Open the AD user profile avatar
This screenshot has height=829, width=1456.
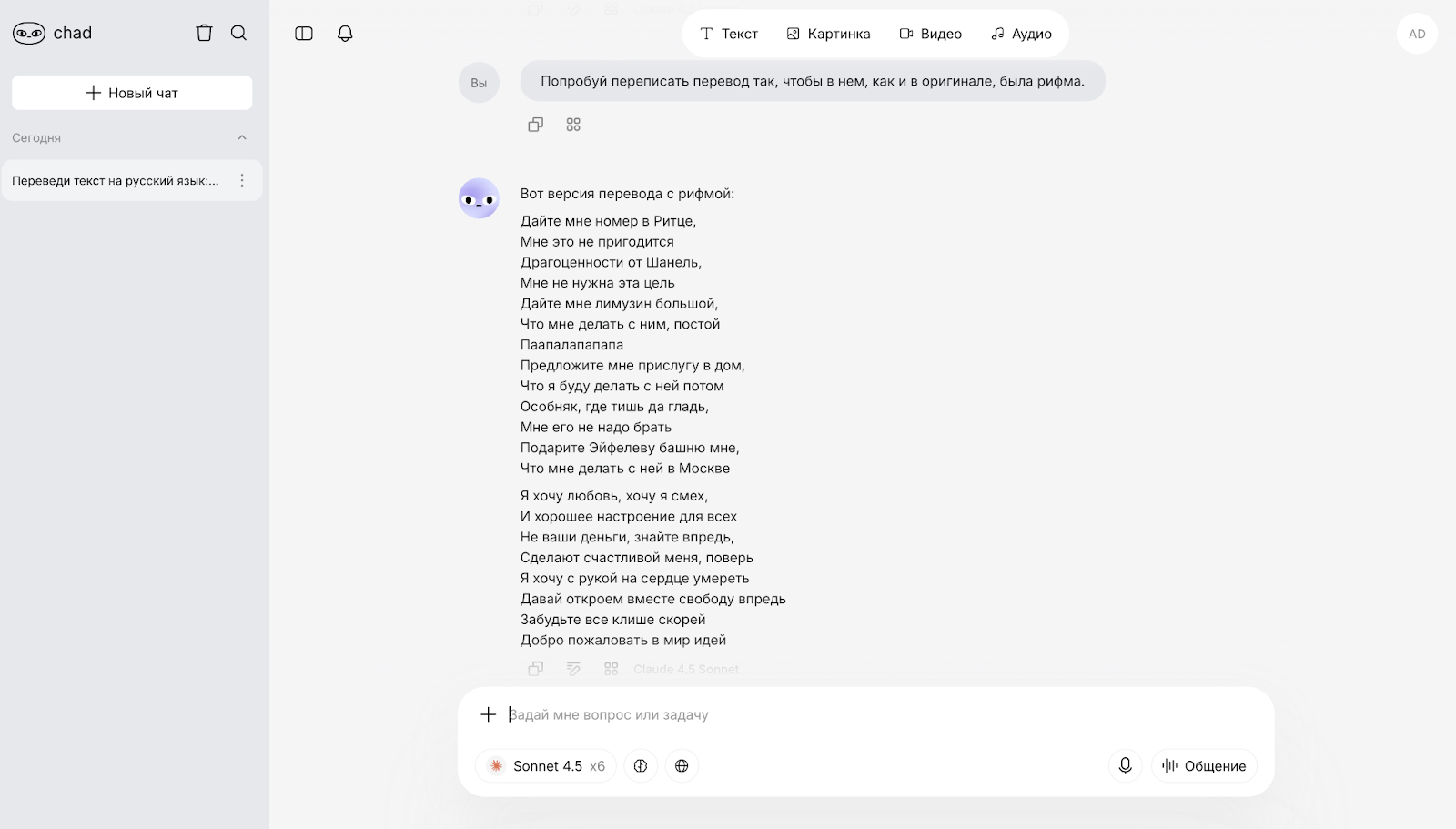(1417, 35)
